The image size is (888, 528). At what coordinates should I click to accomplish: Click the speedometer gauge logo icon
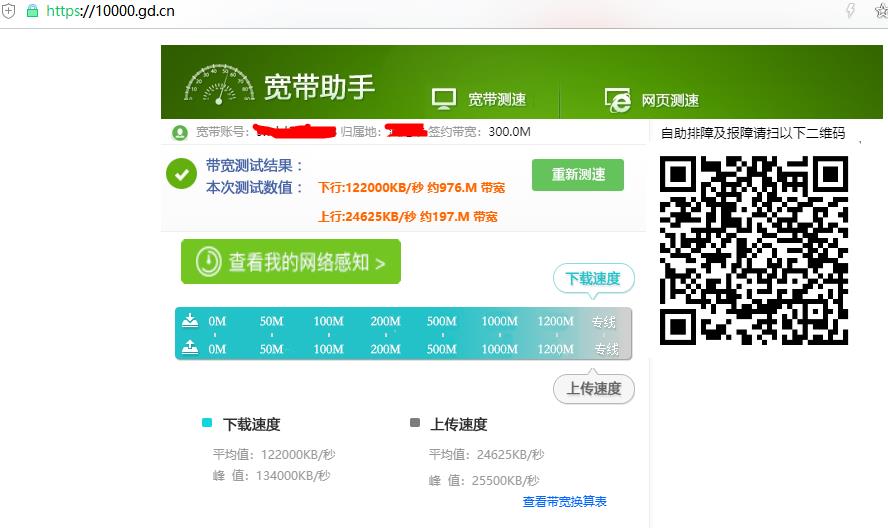tap(219, 84)
